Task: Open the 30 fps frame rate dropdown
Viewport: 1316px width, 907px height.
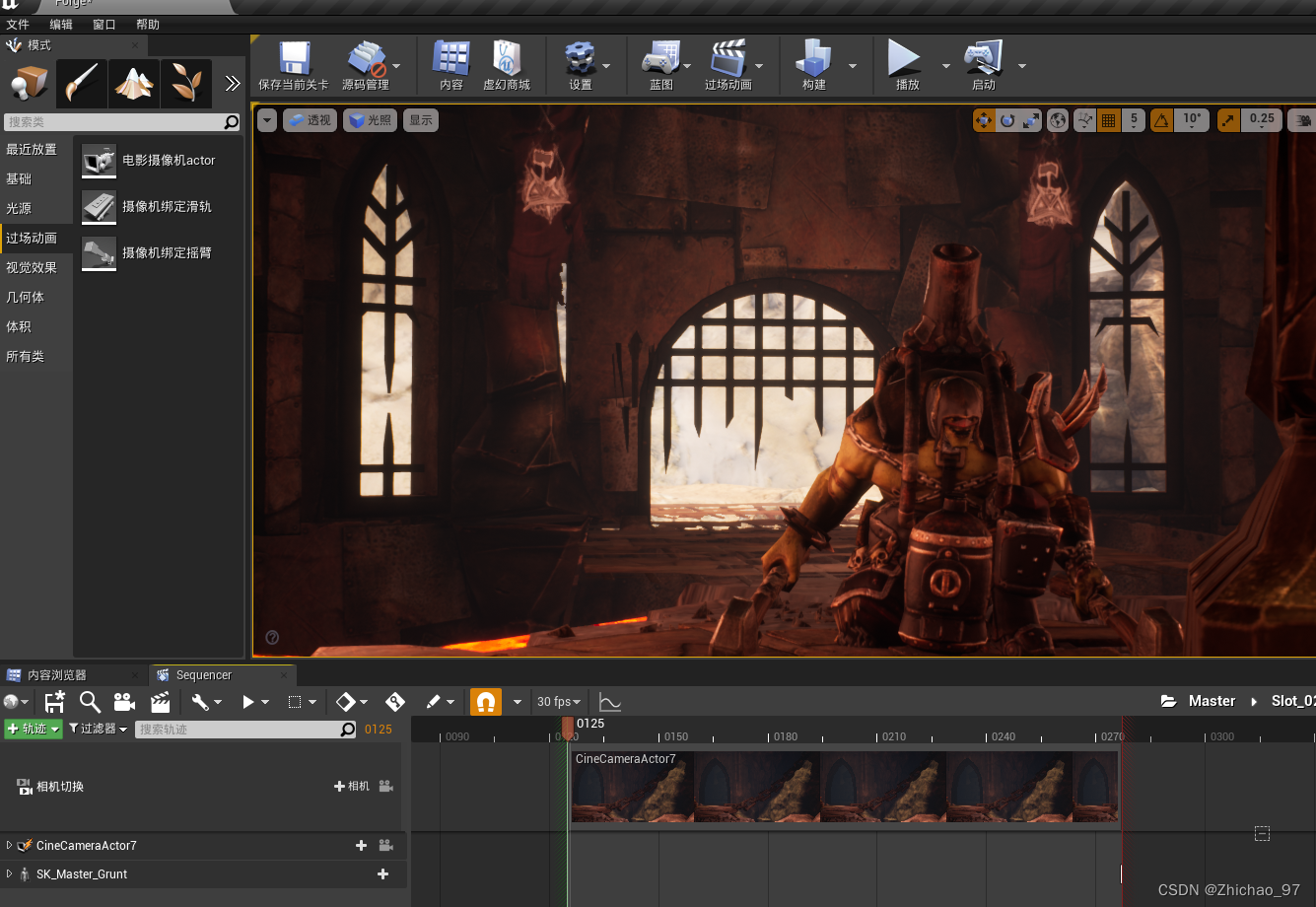Action: tap(559, 702)
